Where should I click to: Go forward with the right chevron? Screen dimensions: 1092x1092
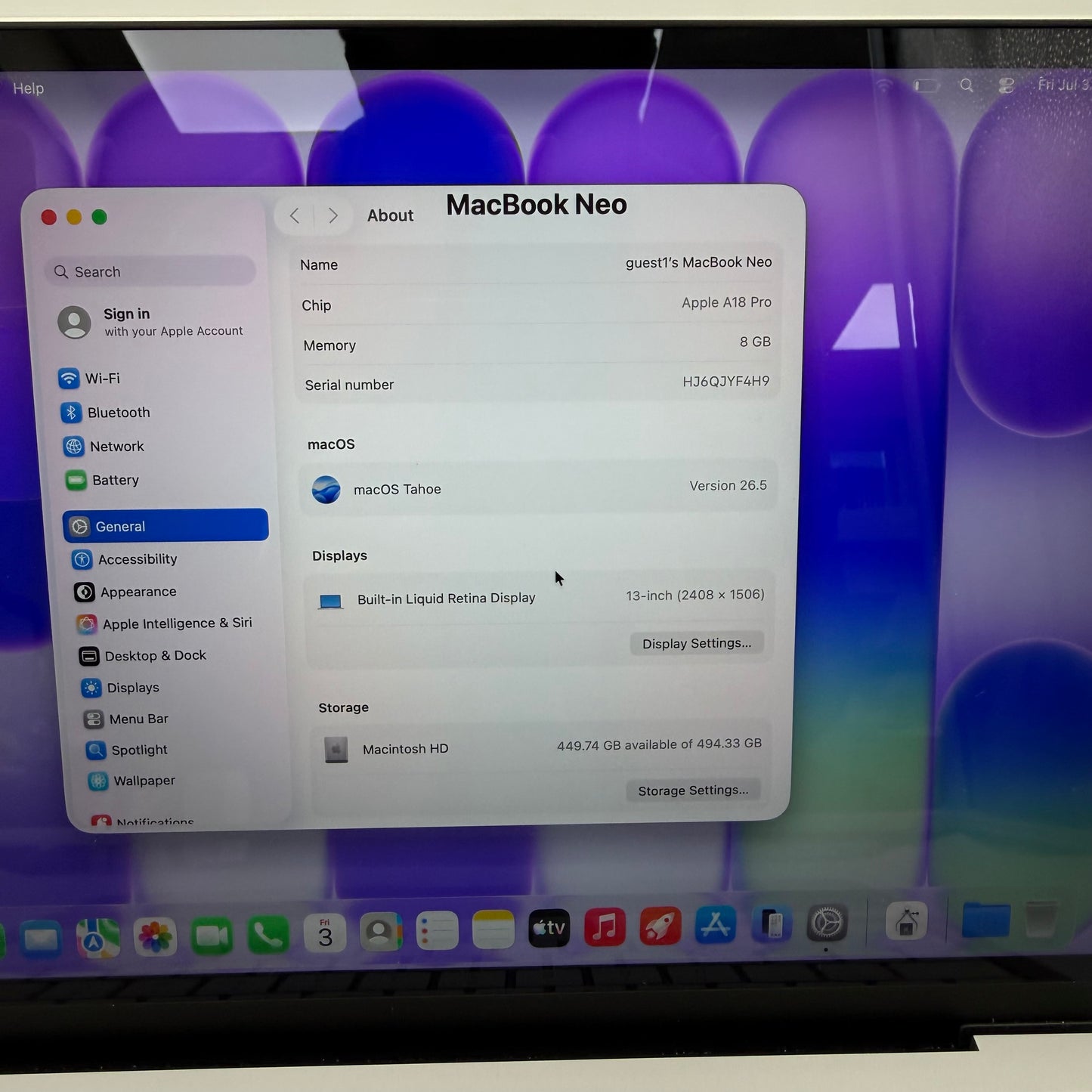click(333, 216)
